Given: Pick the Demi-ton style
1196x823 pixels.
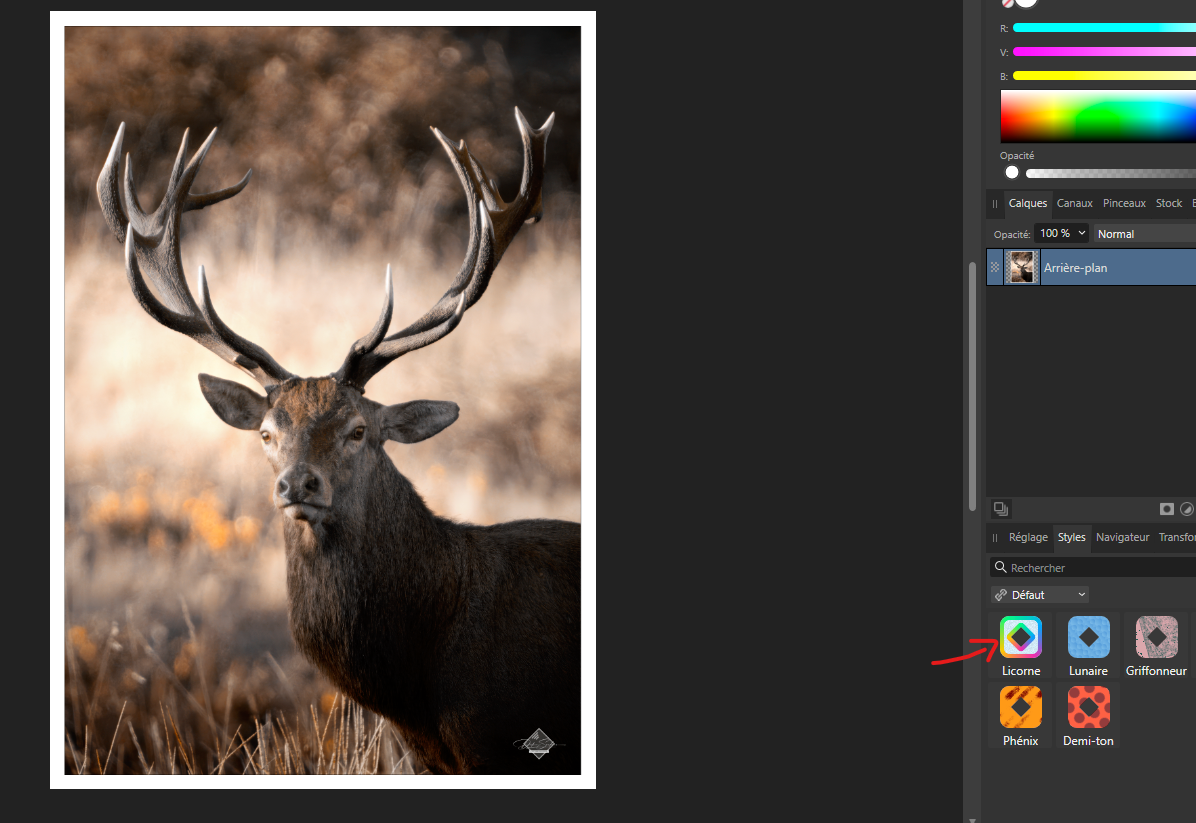Looking at the screenshot, I should [x=1088, y=706].
